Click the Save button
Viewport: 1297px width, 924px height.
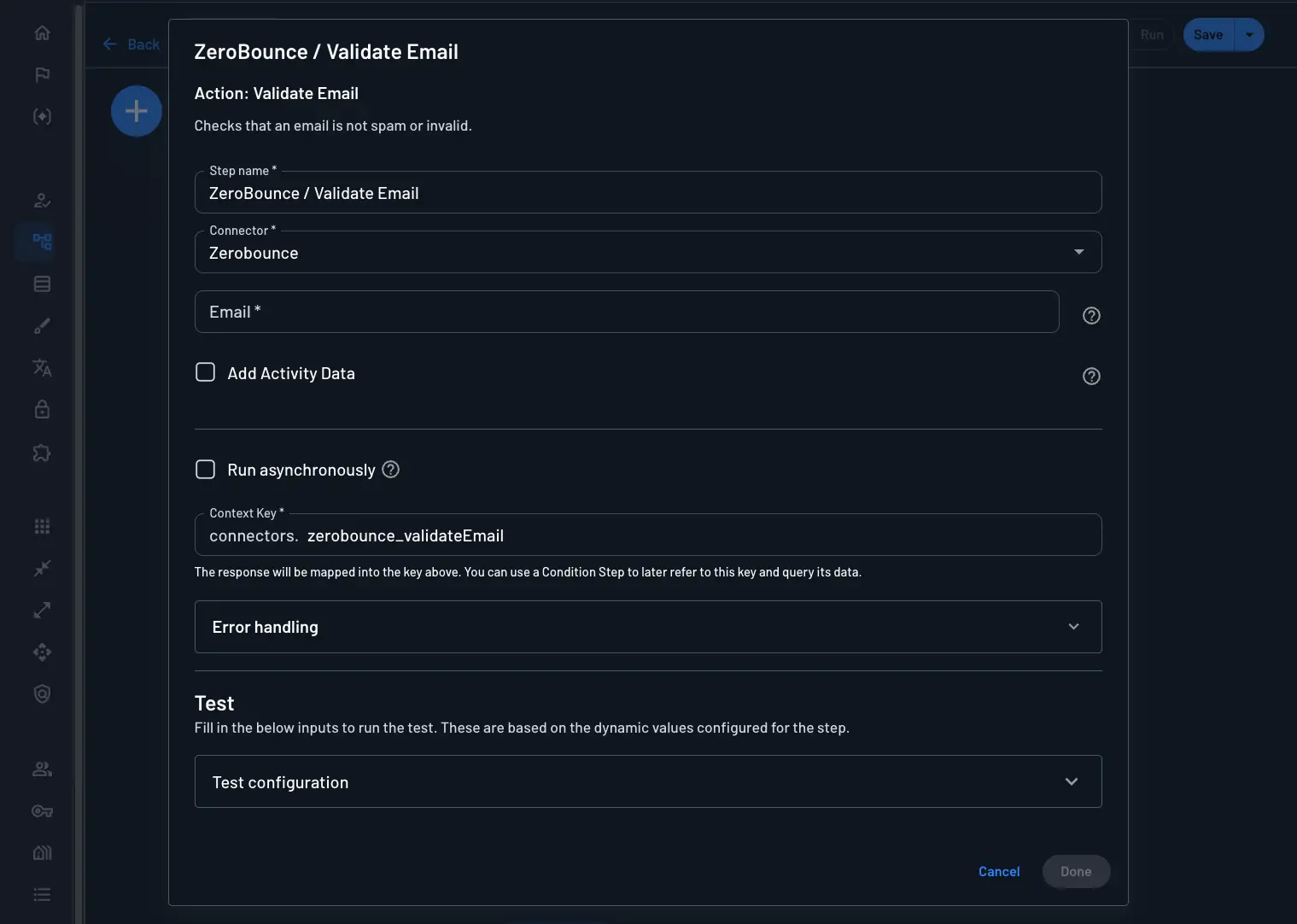point(1208,35)
